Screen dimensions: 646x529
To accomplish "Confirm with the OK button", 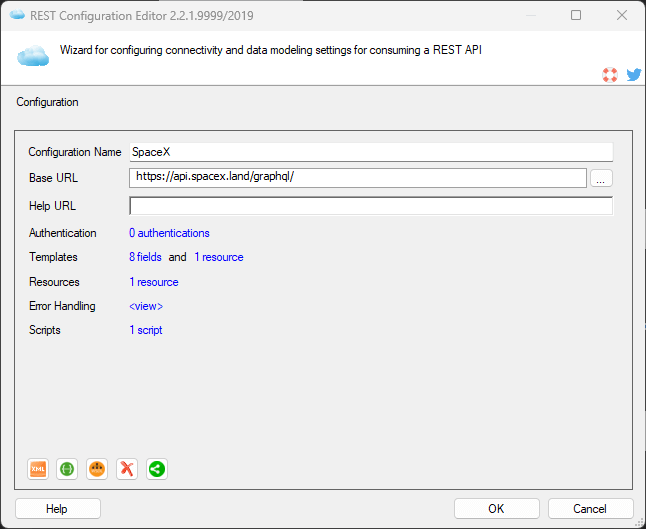I will coord(496,509).
